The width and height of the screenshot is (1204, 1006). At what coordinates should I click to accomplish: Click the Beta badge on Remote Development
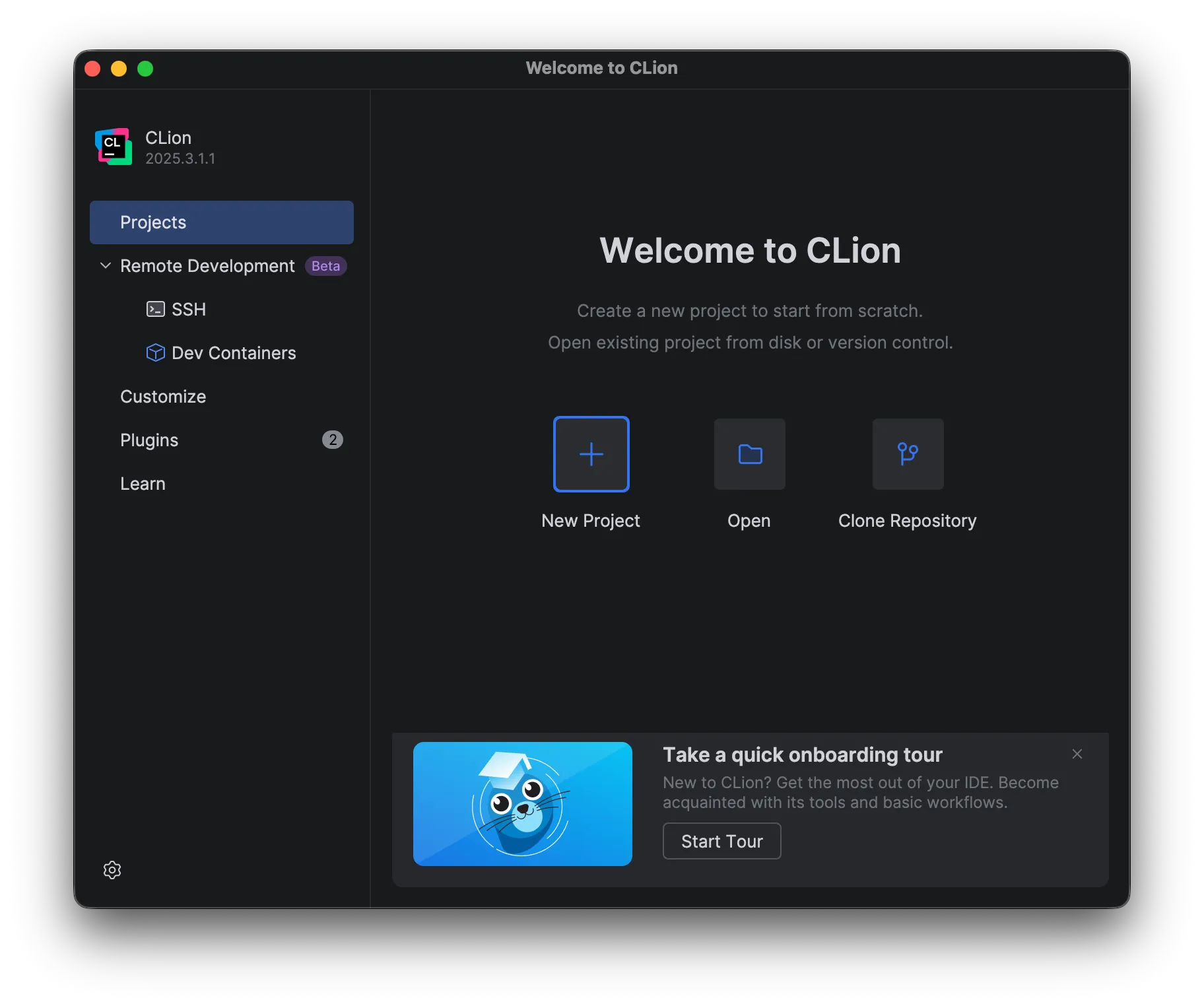click(325, 266)
